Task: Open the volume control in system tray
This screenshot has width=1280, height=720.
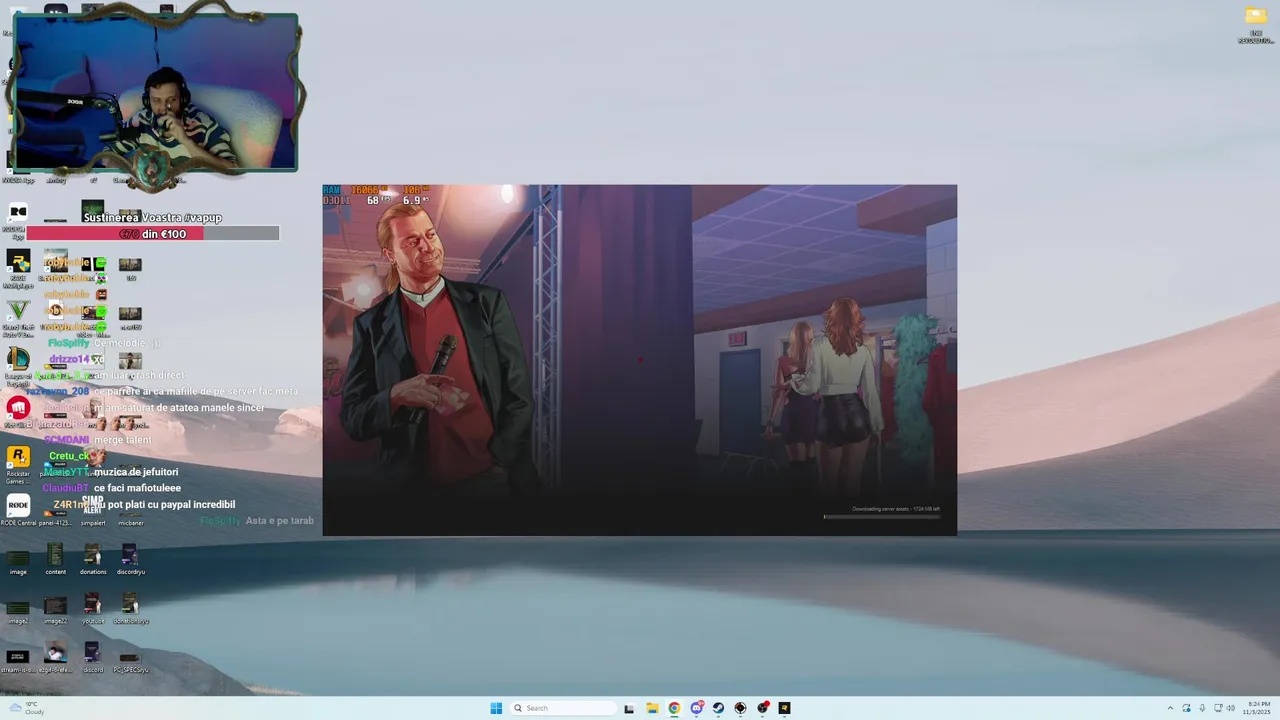Action: (1230, 708)
